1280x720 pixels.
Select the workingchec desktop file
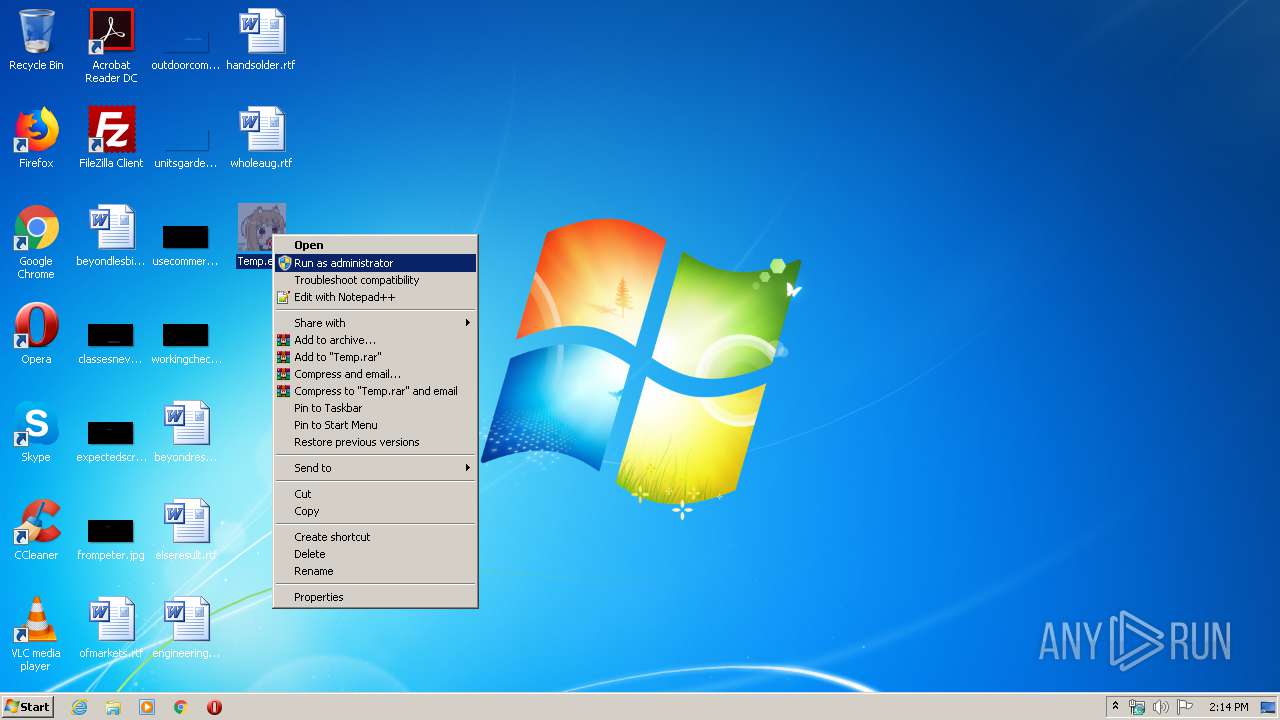click(186, 335)
